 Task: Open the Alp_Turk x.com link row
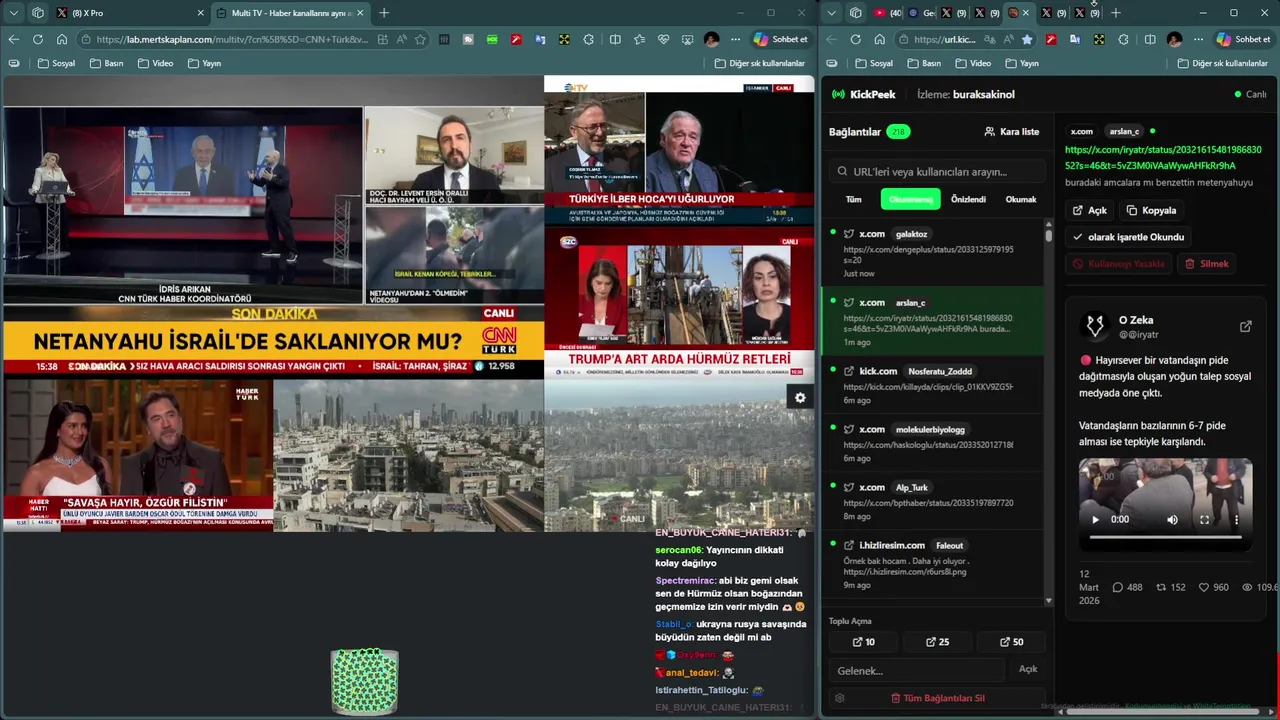point(932,501)
